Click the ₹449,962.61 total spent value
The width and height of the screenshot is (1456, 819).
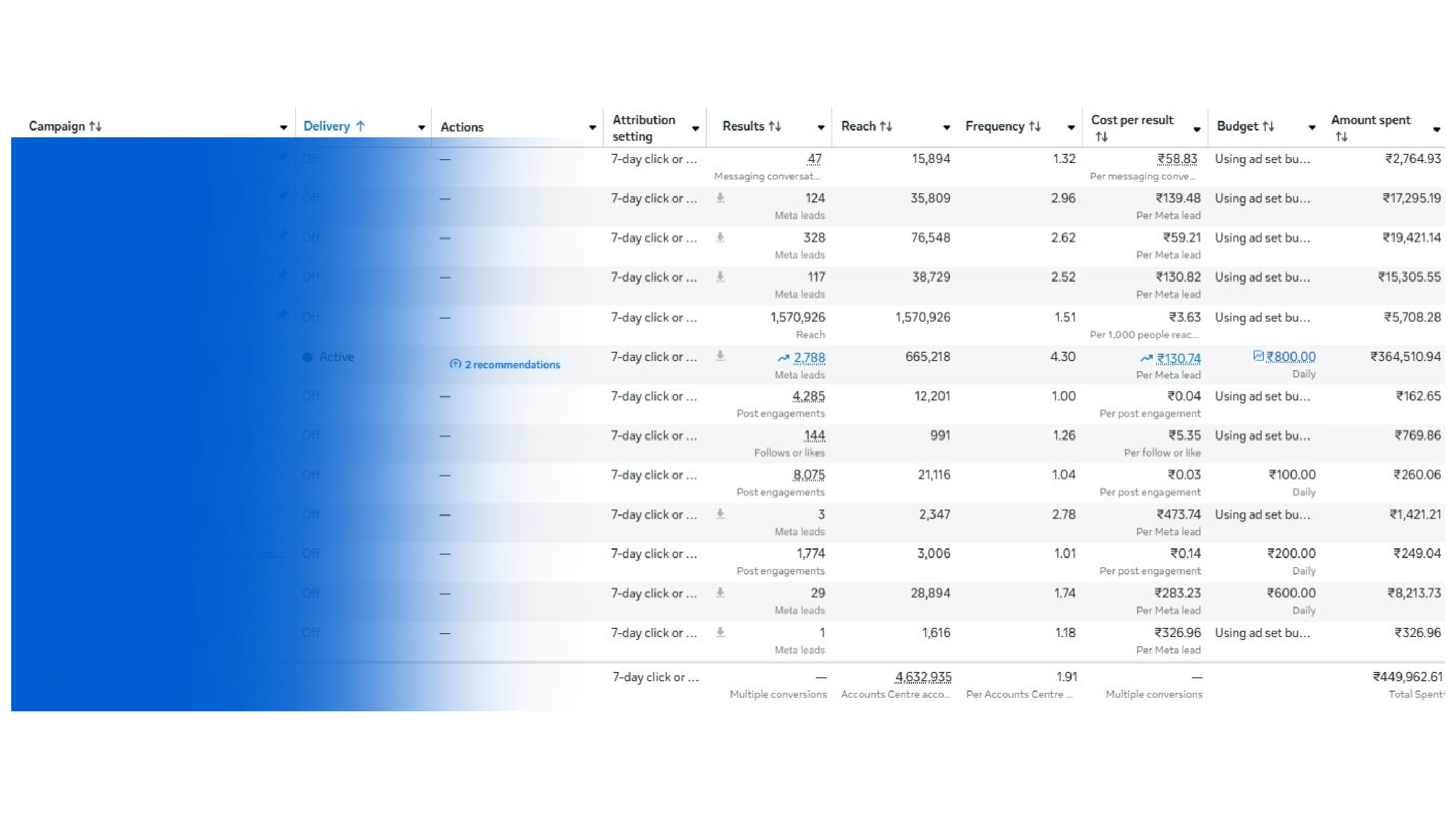coord(1407,676)
